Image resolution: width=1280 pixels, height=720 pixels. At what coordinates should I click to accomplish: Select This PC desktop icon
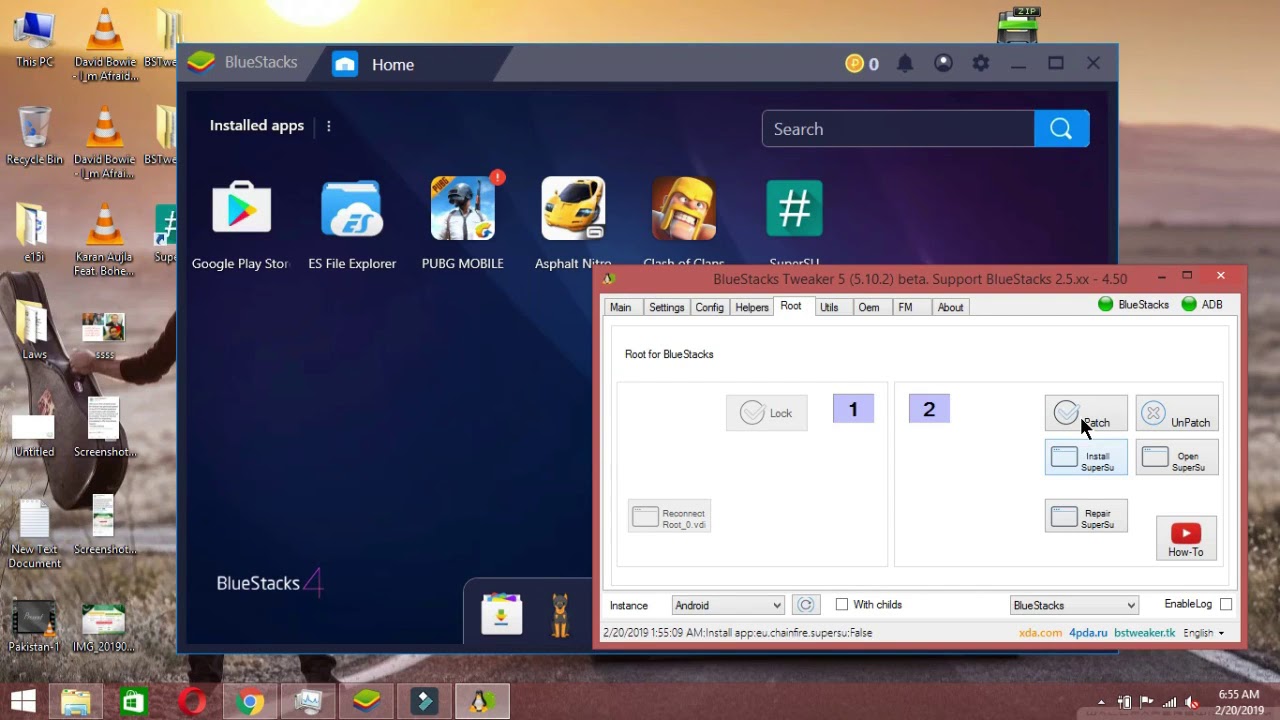tap(34, 40)
